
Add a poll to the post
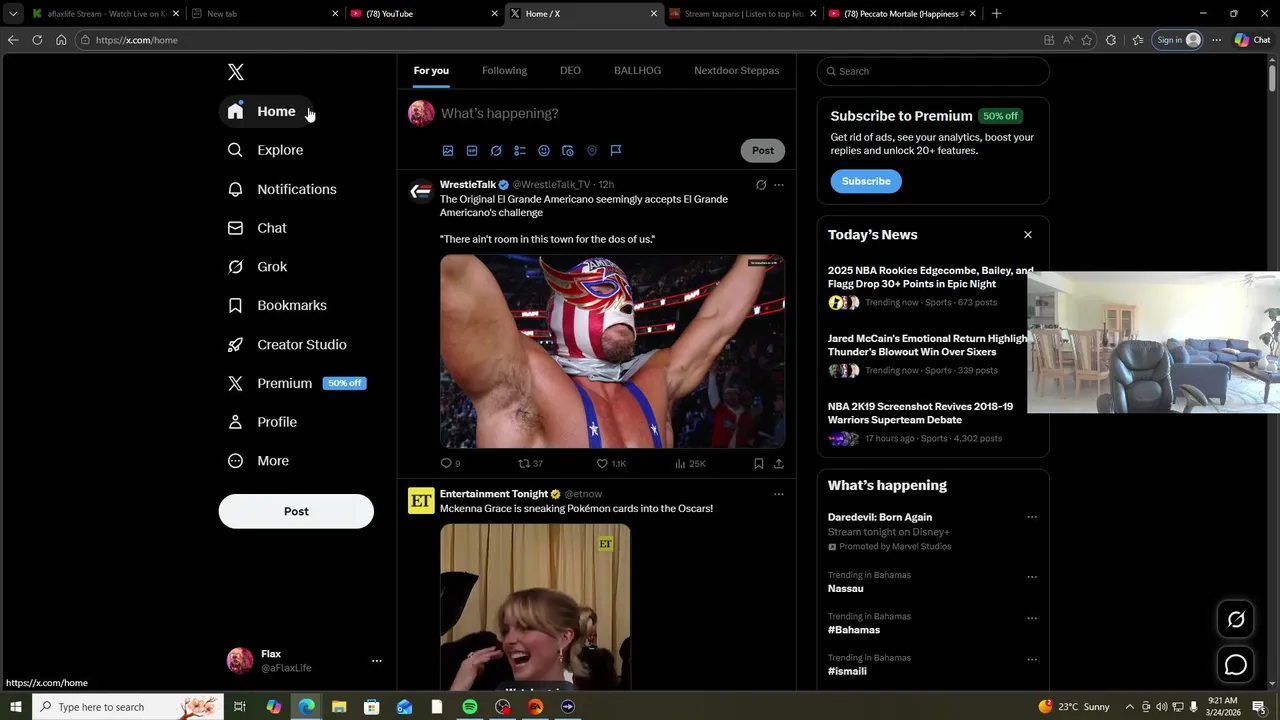[x=520, y=151]
